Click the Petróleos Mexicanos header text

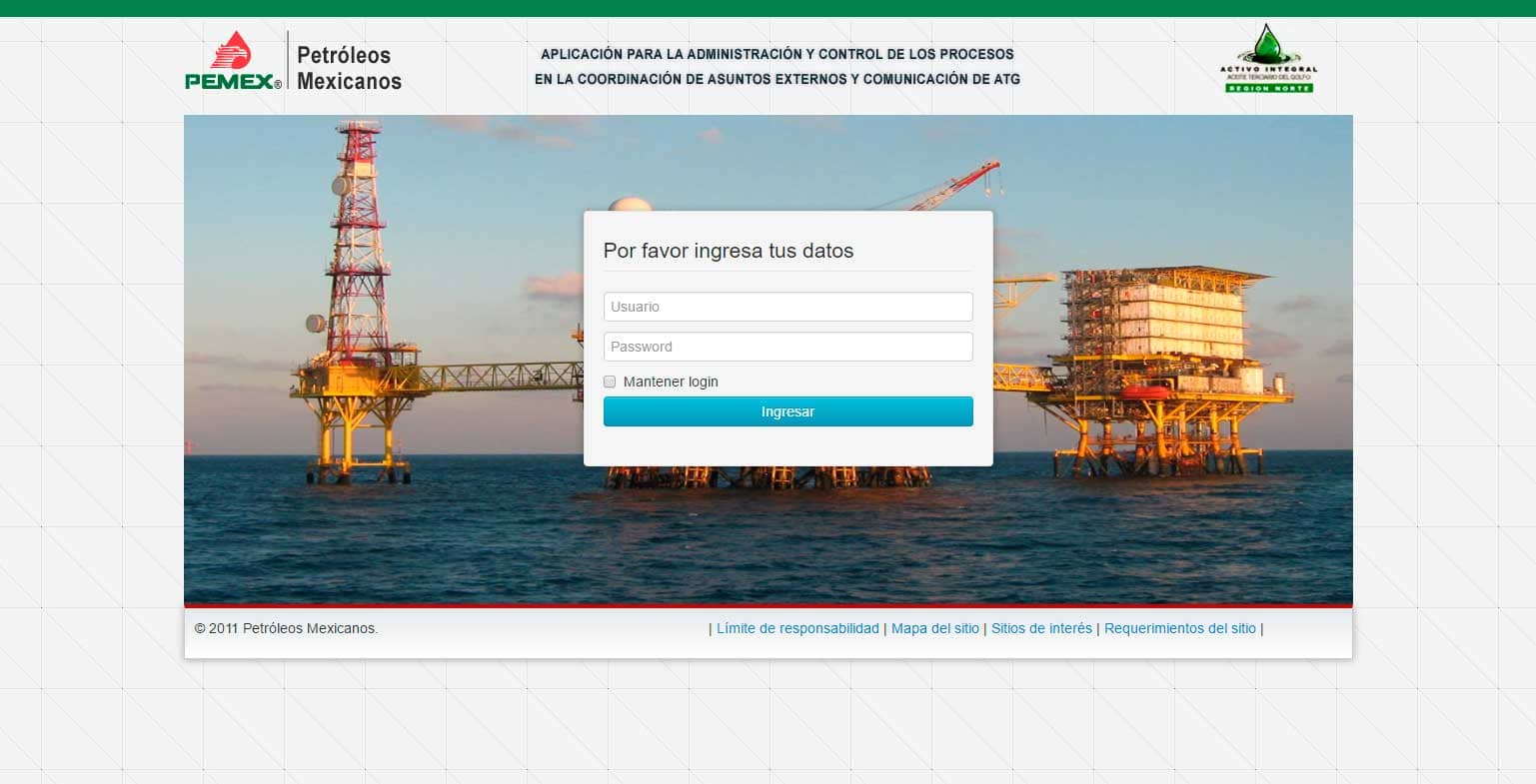pyautogui.click(x=349, y=68)
